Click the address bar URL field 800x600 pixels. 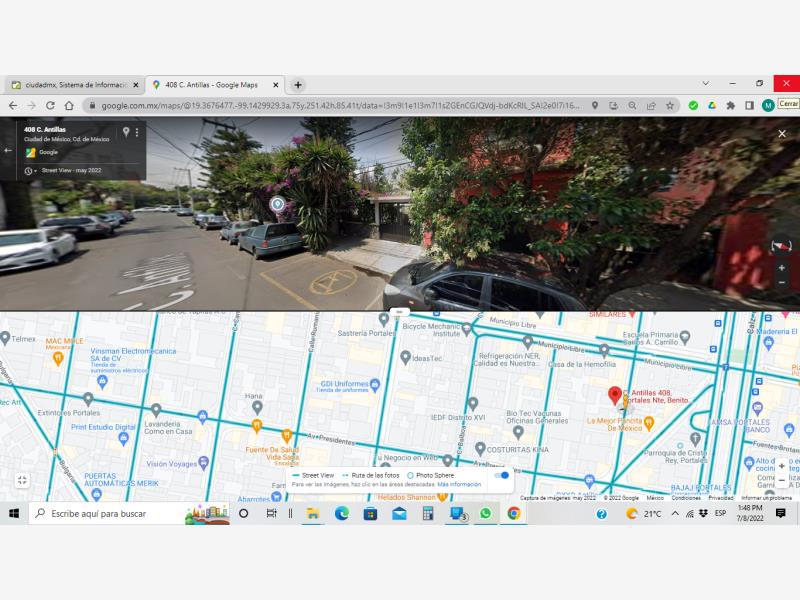click(340, 106)
